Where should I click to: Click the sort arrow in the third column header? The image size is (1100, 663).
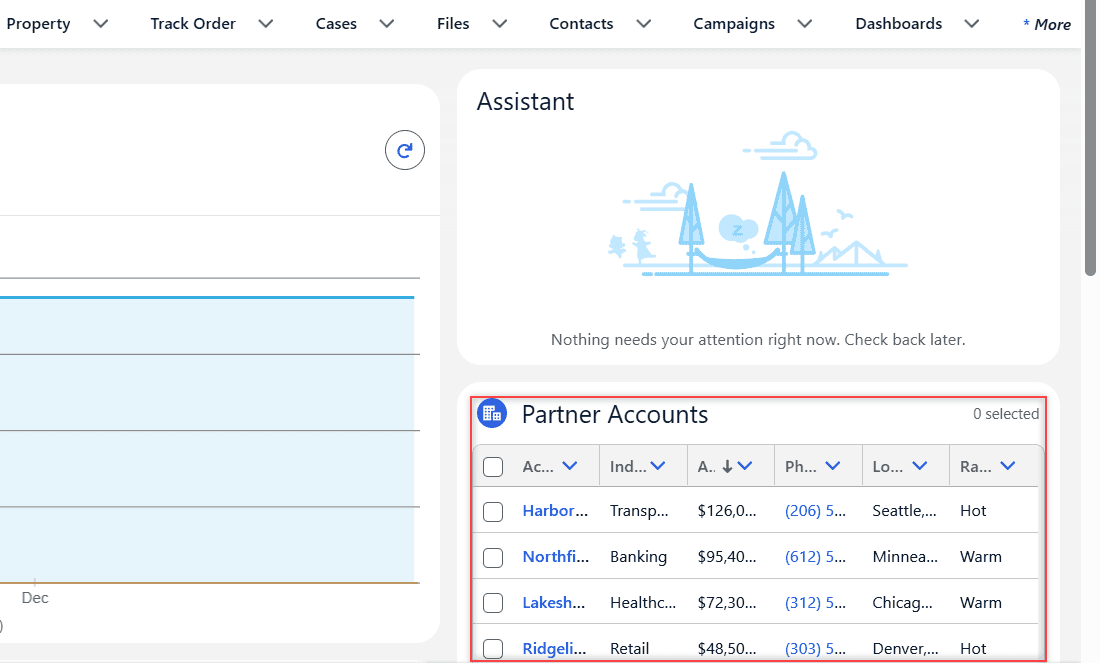point(727,466)
